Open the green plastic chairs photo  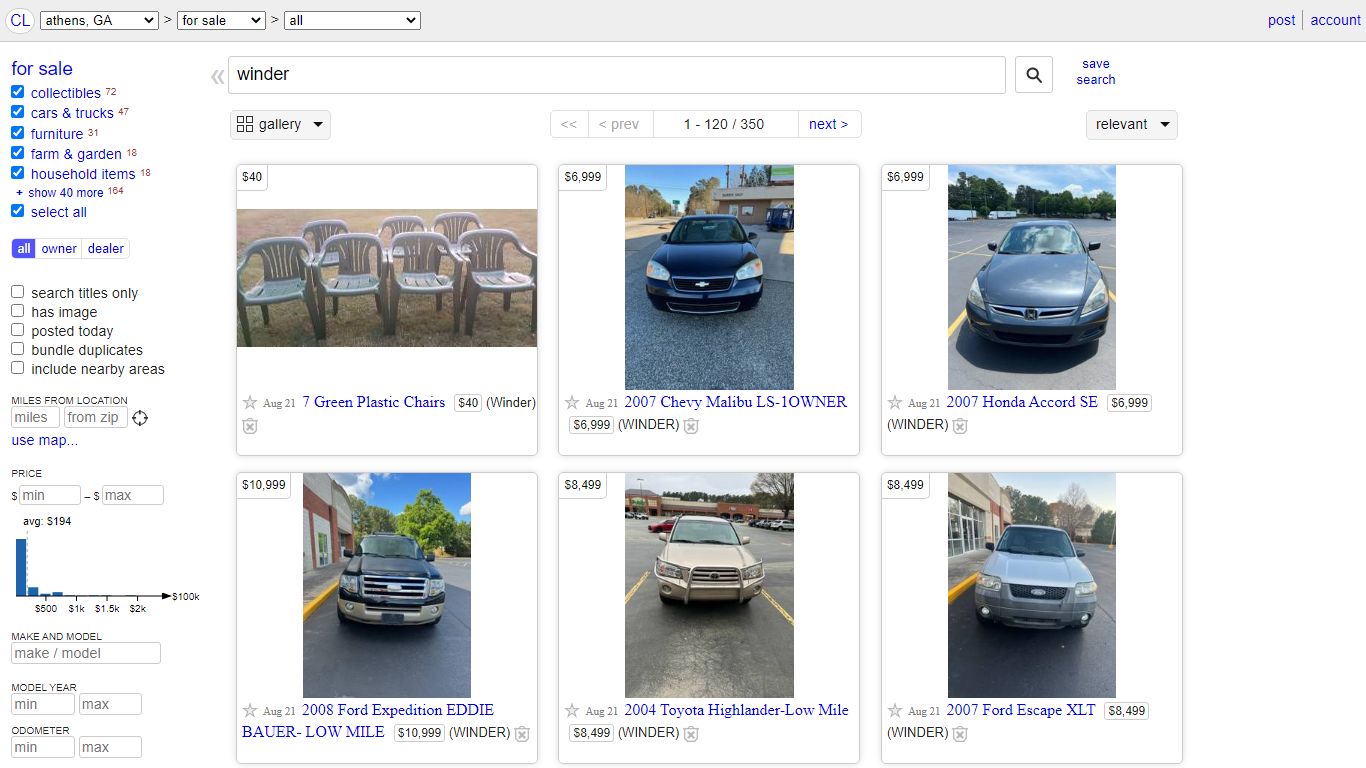coord(387,278)
